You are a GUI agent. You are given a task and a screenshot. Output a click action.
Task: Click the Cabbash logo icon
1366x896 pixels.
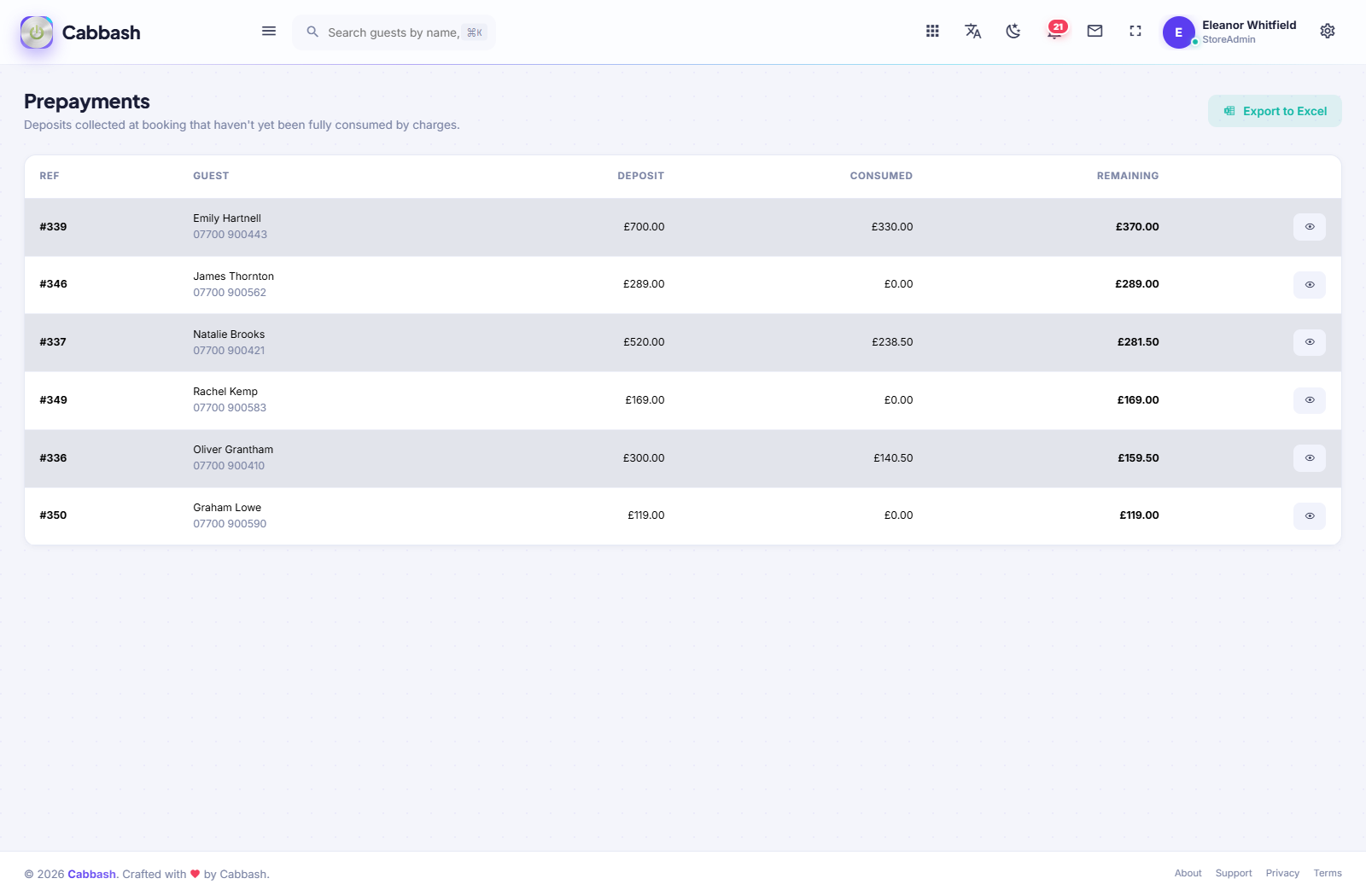tap(37, 32)
